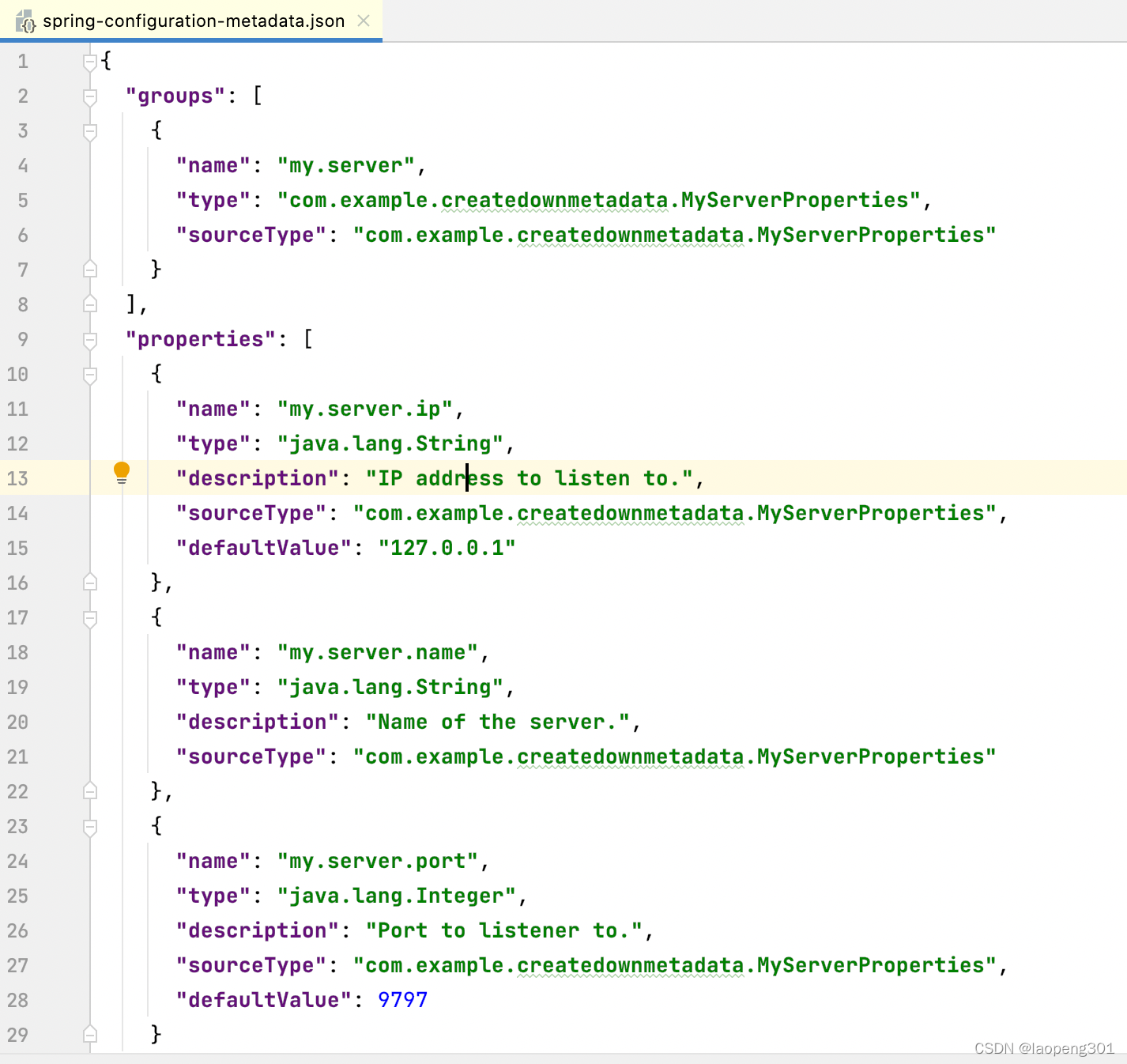Click the "my.server.ip" value
The height and width of the screenshot is (1064, 1127).
pyautogui.click(x=365, y=409)
